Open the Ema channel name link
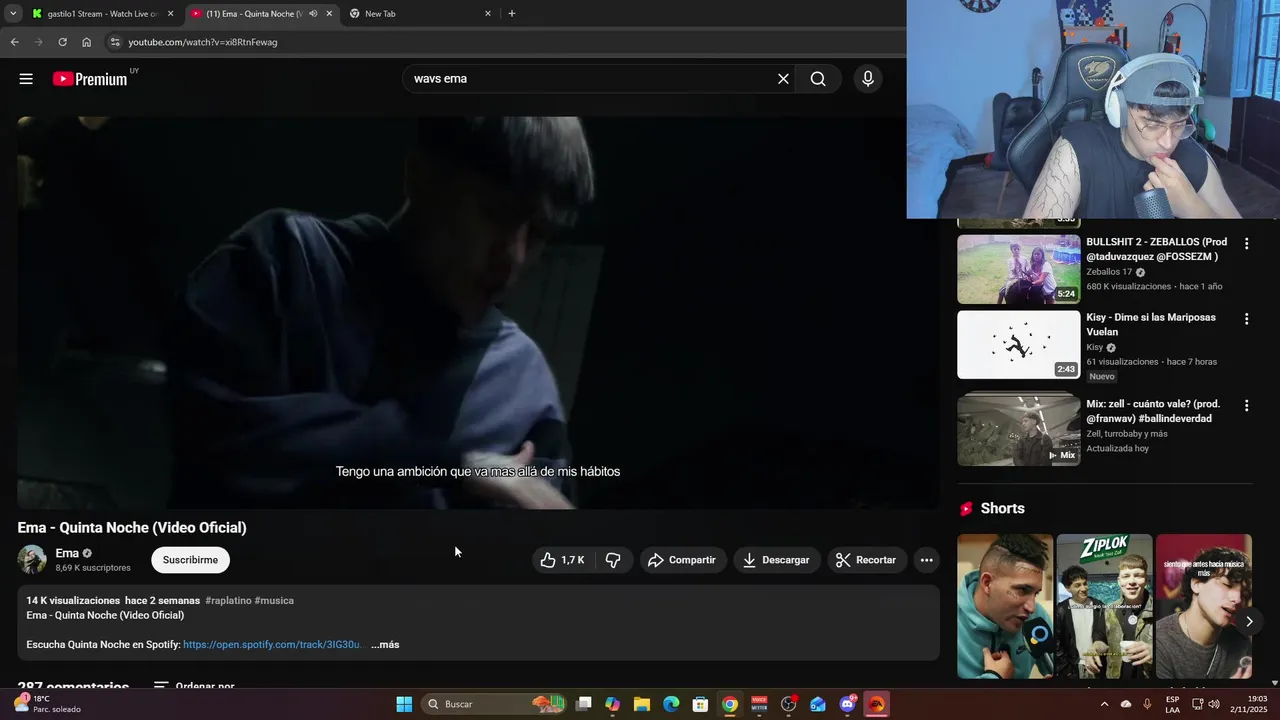1280x720 pixels. (x=67, y=553)
